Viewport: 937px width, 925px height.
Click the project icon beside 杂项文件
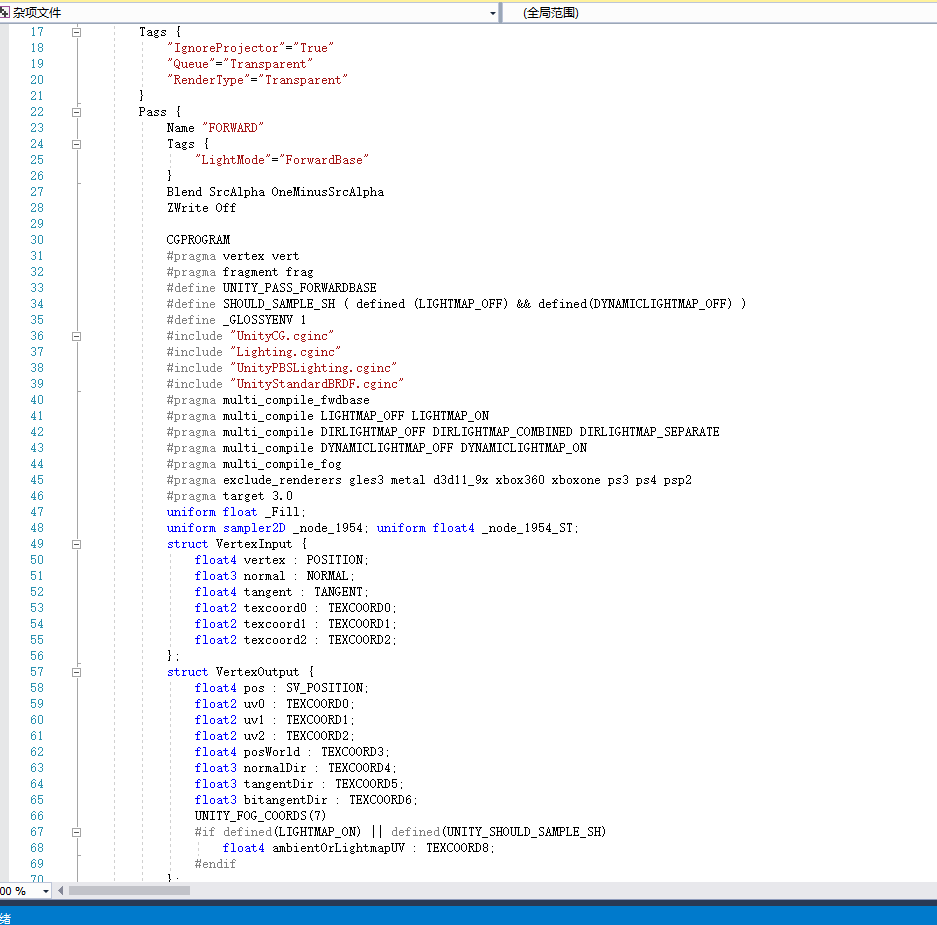click(5, 13)
